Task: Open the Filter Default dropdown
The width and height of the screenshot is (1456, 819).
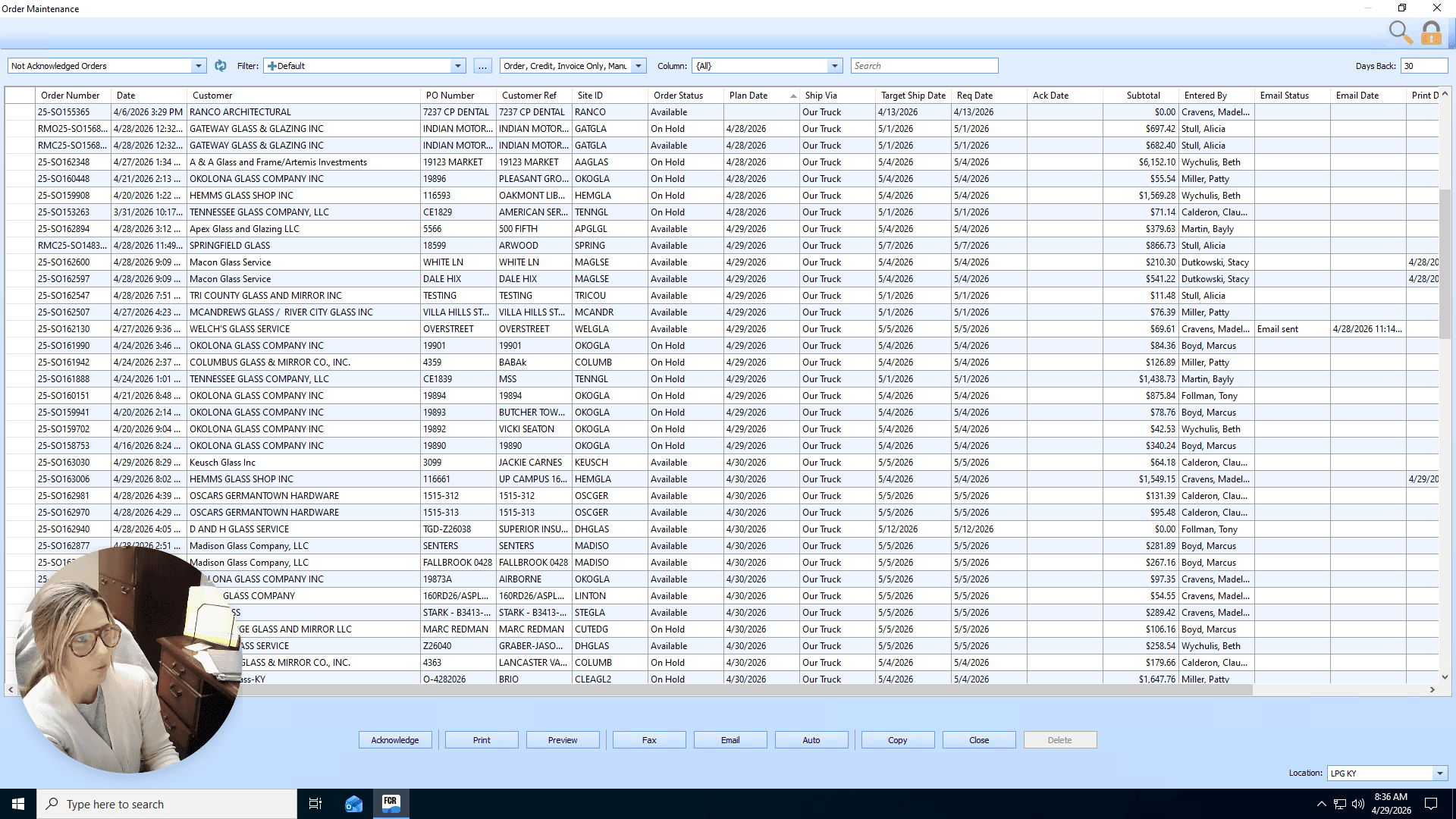Action: [458, 66]
